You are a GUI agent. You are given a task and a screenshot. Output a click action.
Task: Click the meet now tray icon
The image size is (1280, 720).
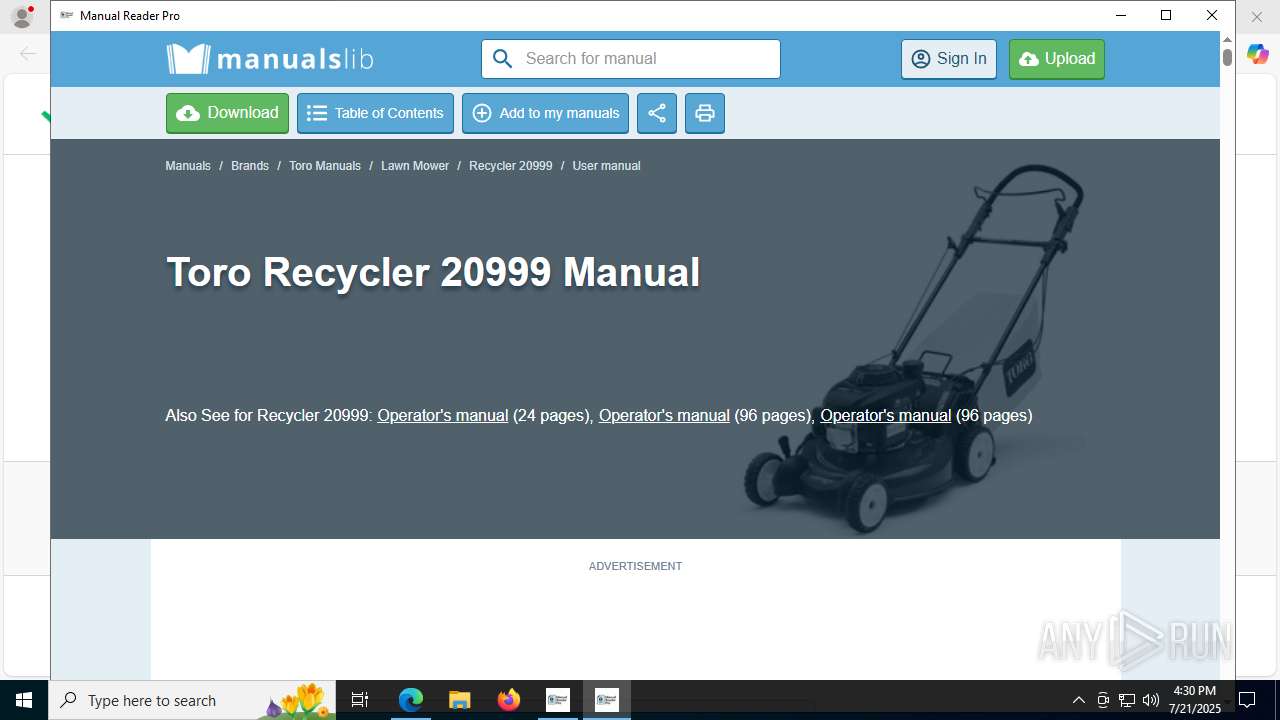click(1103, 700)
